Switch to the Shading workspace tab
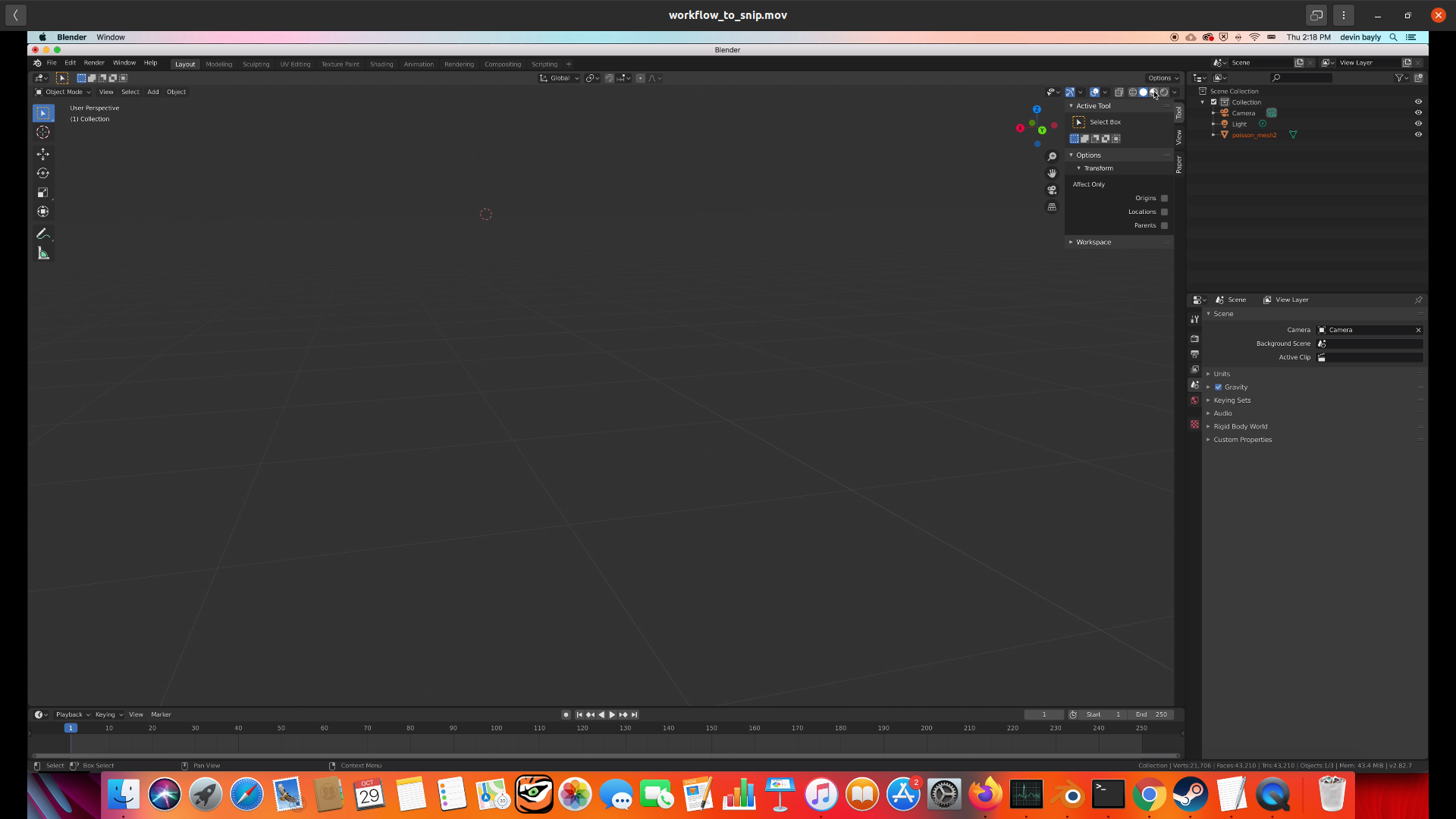Image resolution: width=1456 pixels, height=819 pixels. click(381, 64)
